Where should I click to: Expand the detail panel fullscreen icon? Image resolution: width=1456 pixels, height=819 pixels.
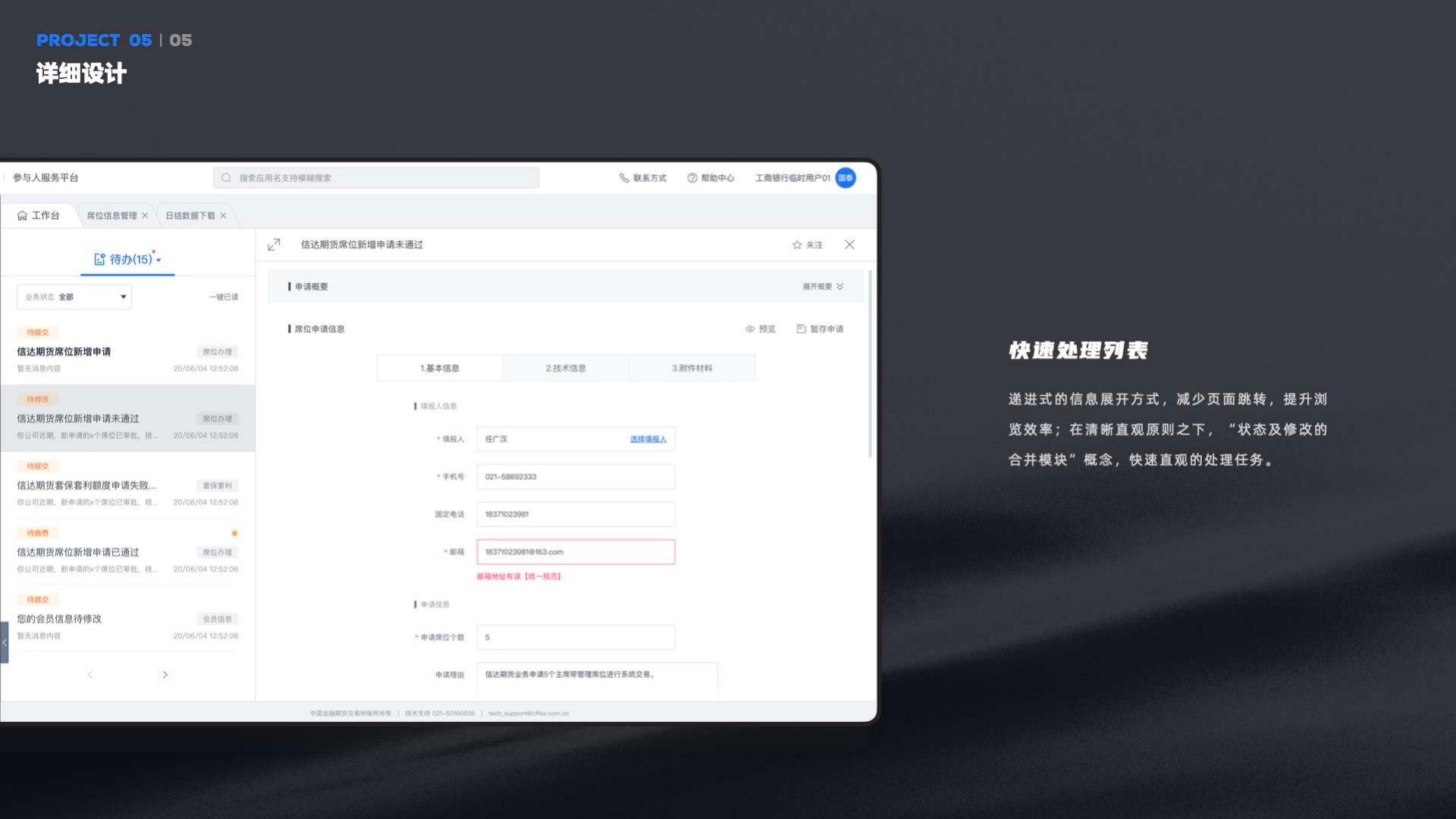click(274, 245)
